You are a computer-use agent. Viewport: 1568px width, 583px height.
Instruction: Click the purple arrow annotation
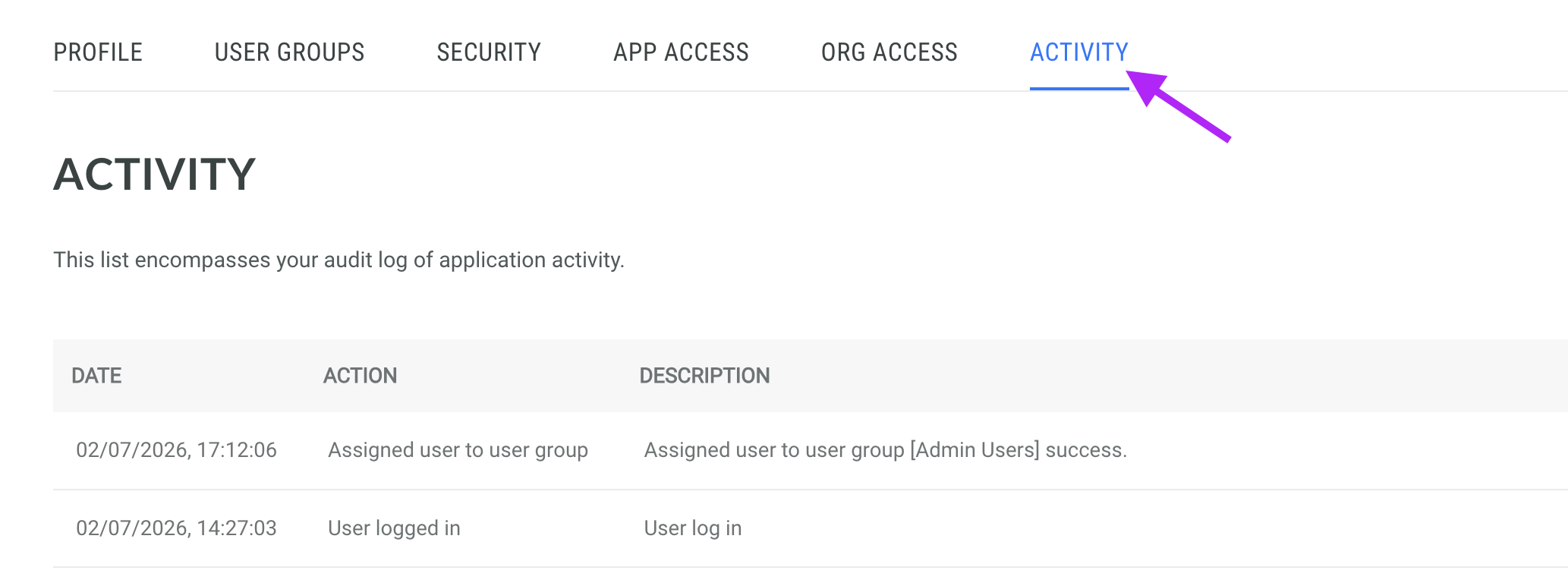click(1178, 106)
